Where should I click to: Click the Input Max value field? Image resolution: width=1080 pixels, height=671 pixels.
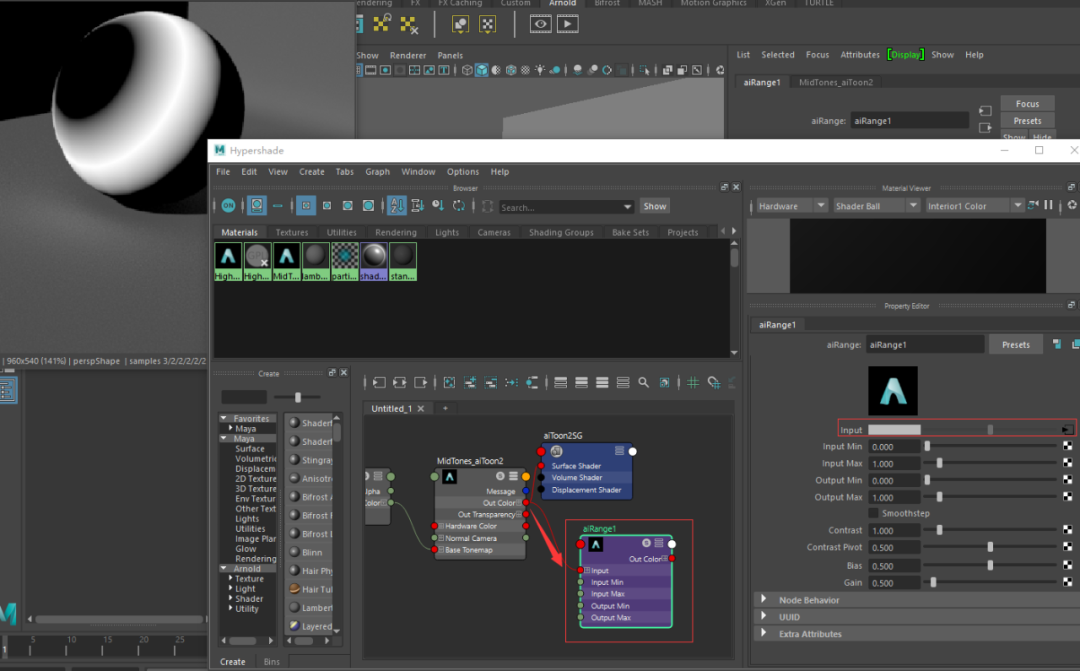pyautogui.click(x=894, y=464)
